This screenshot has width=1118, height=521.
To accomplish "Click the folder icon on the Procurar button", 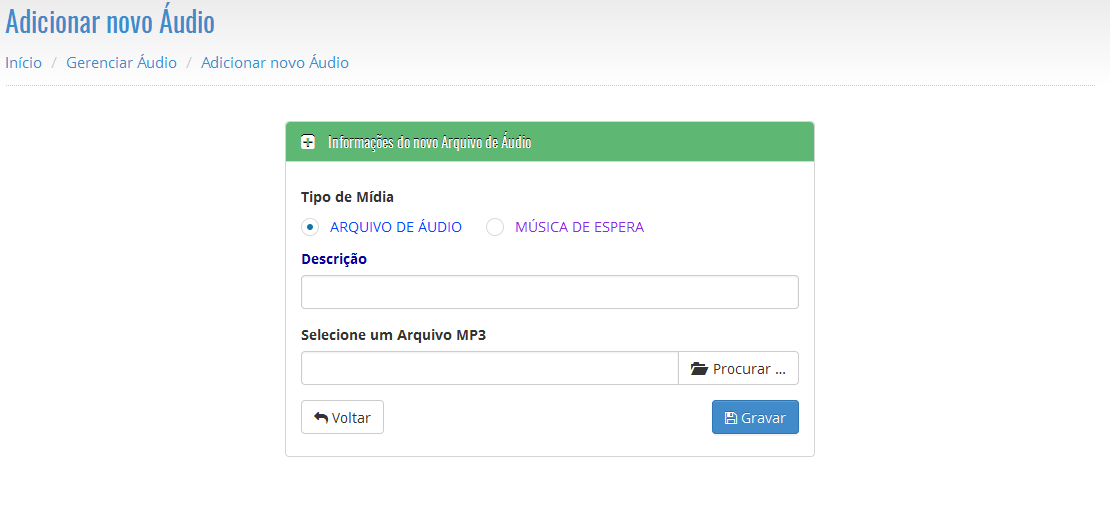I will pyautogui.click(x=700, y=369).
